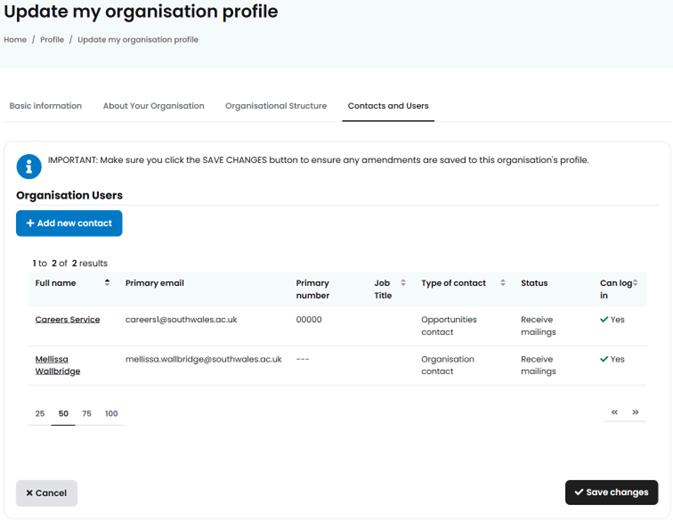
Task: Navigate to Profile breadcrumb link
Action: pos(52,40)
